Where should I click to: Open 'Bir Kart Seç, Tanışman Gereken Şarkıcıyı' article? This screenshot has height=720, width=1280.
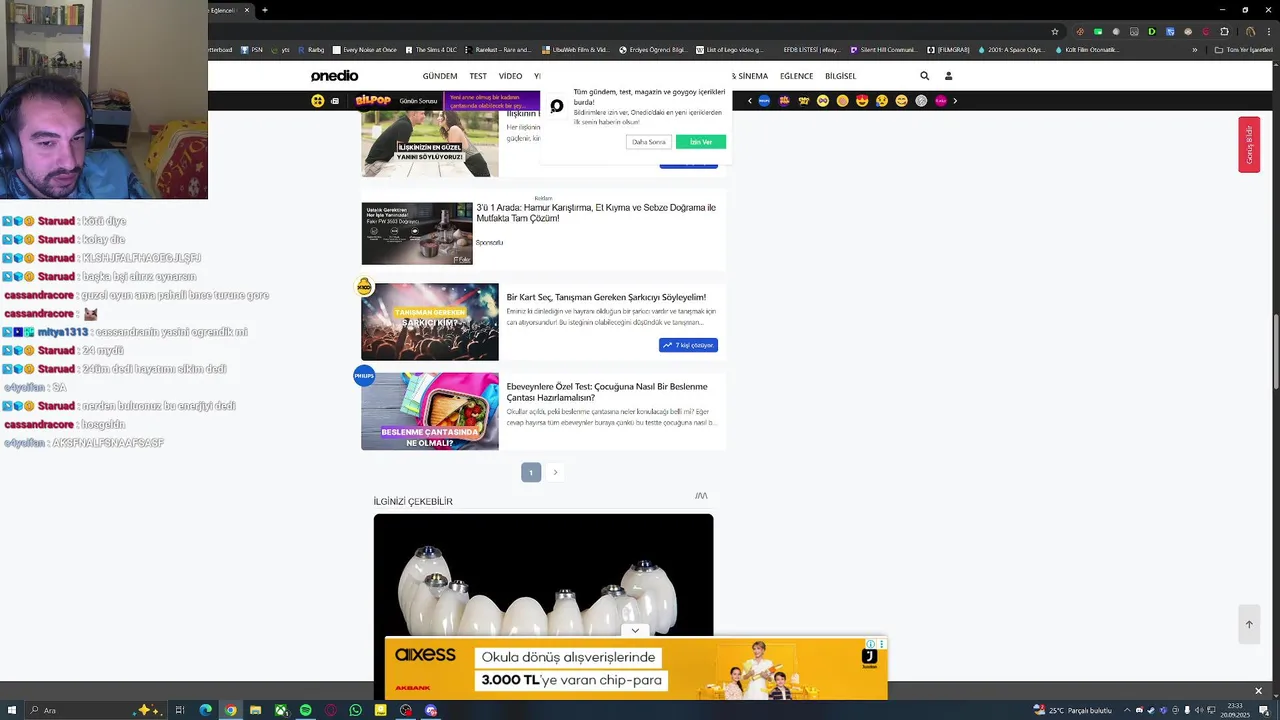(606, 297)
